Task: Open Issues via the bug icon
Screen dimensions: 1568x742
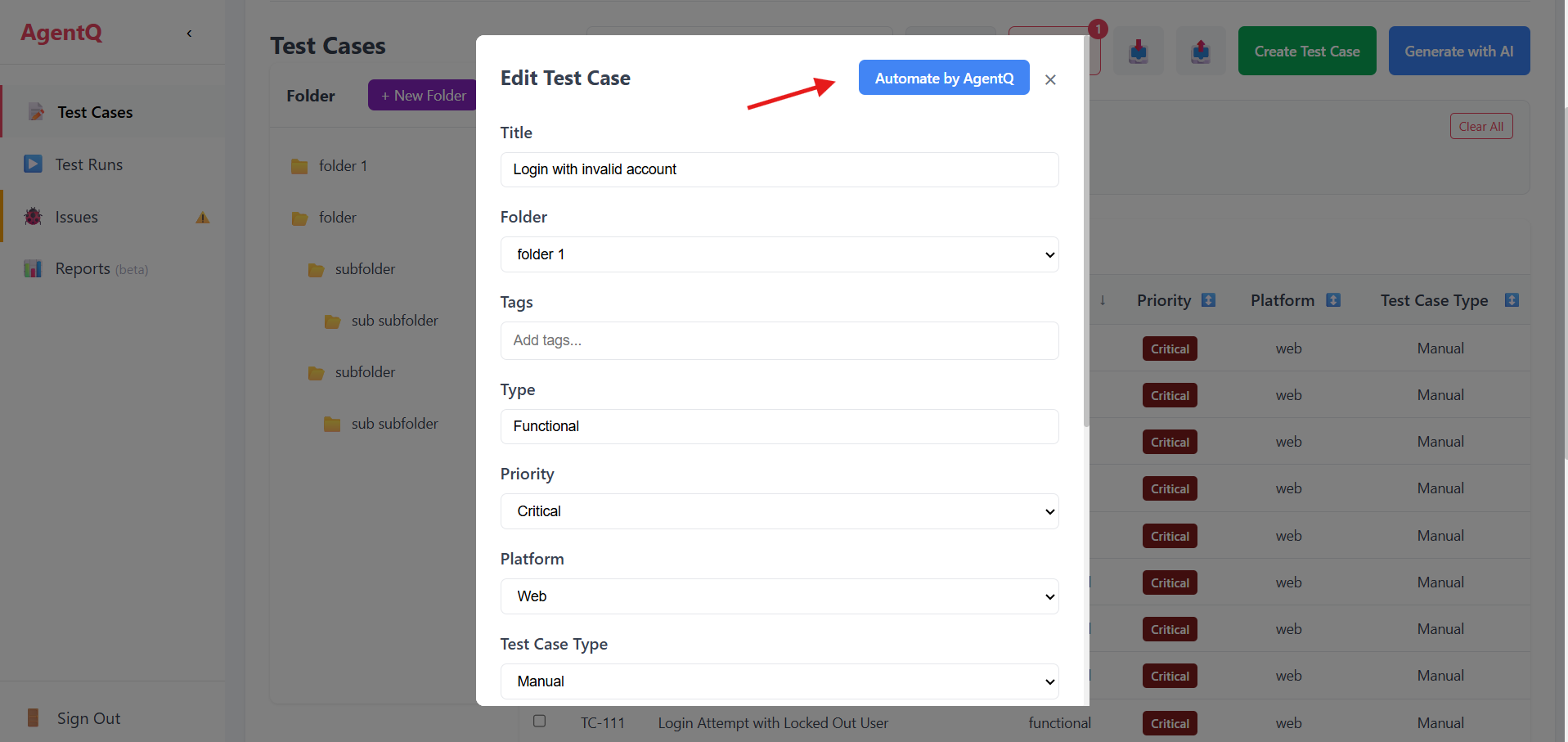Action: 33,216
